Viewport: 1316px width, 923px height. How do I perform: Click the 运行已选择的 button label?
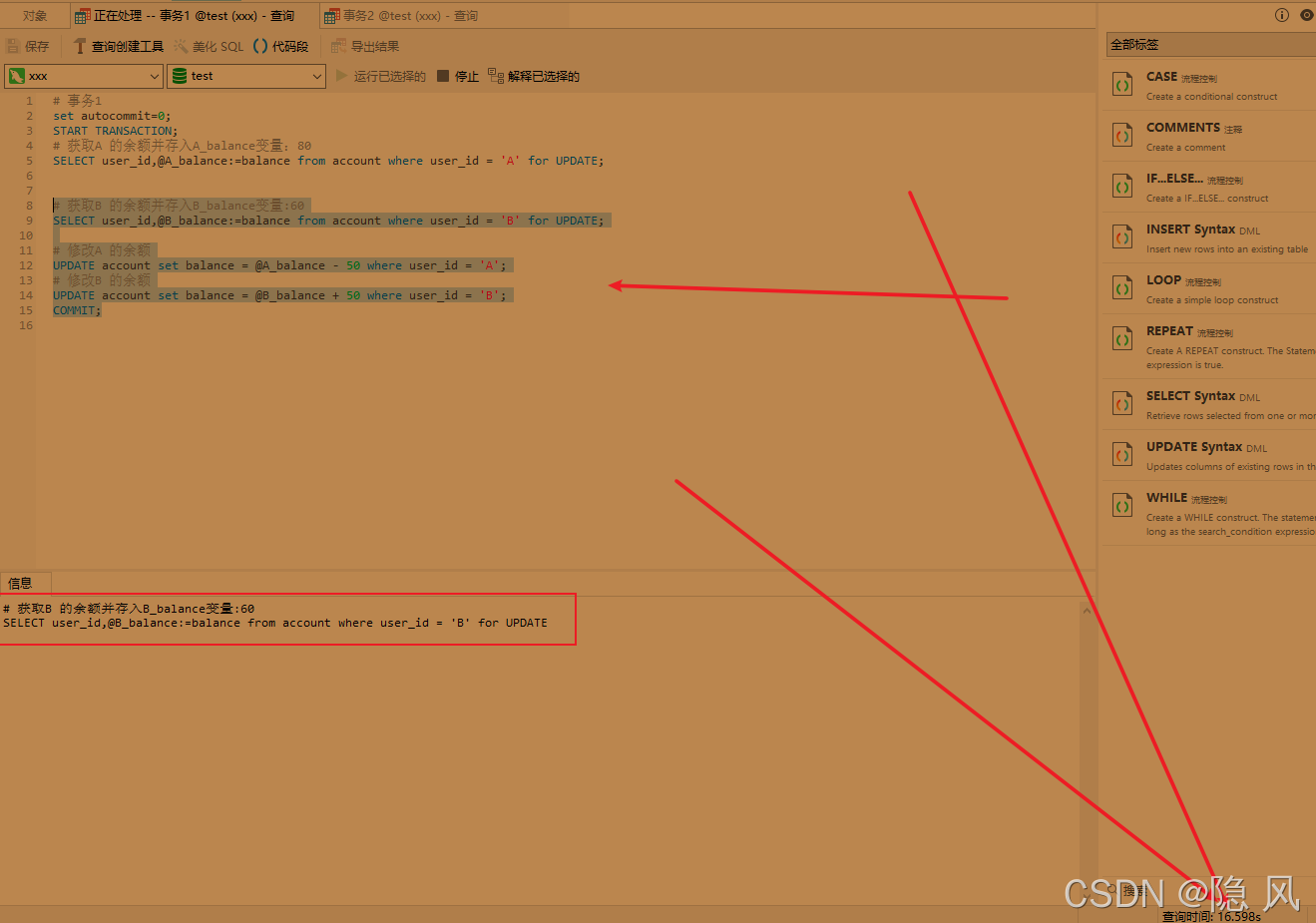390,76
